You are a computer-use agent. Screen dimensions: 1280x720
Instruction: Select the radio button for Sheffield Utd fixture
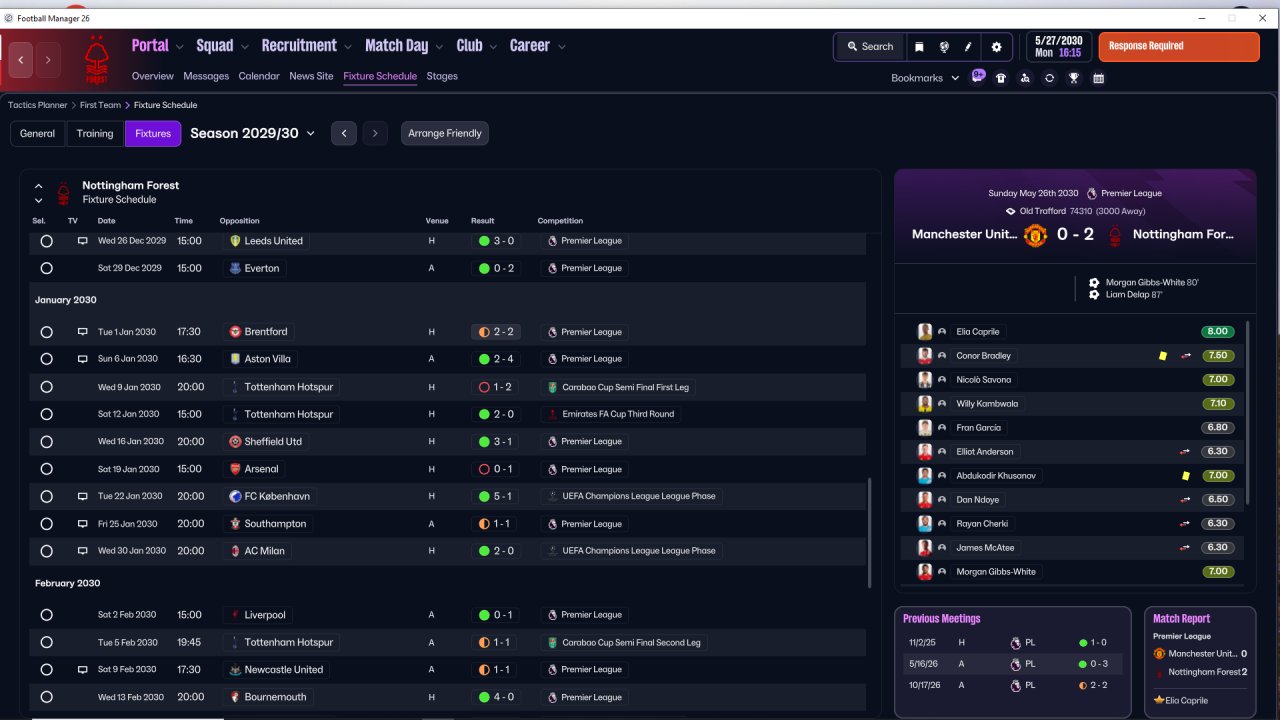click(x=46, y=442)
